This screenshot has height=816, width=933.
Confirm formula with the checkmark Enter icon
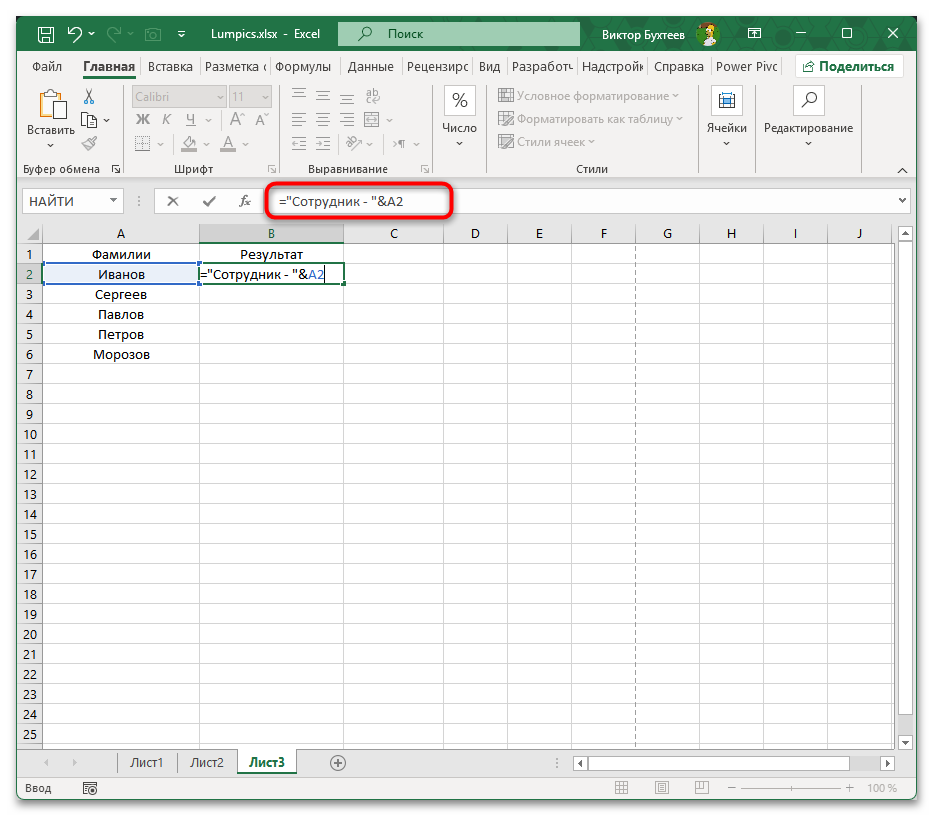coord(209,201)
